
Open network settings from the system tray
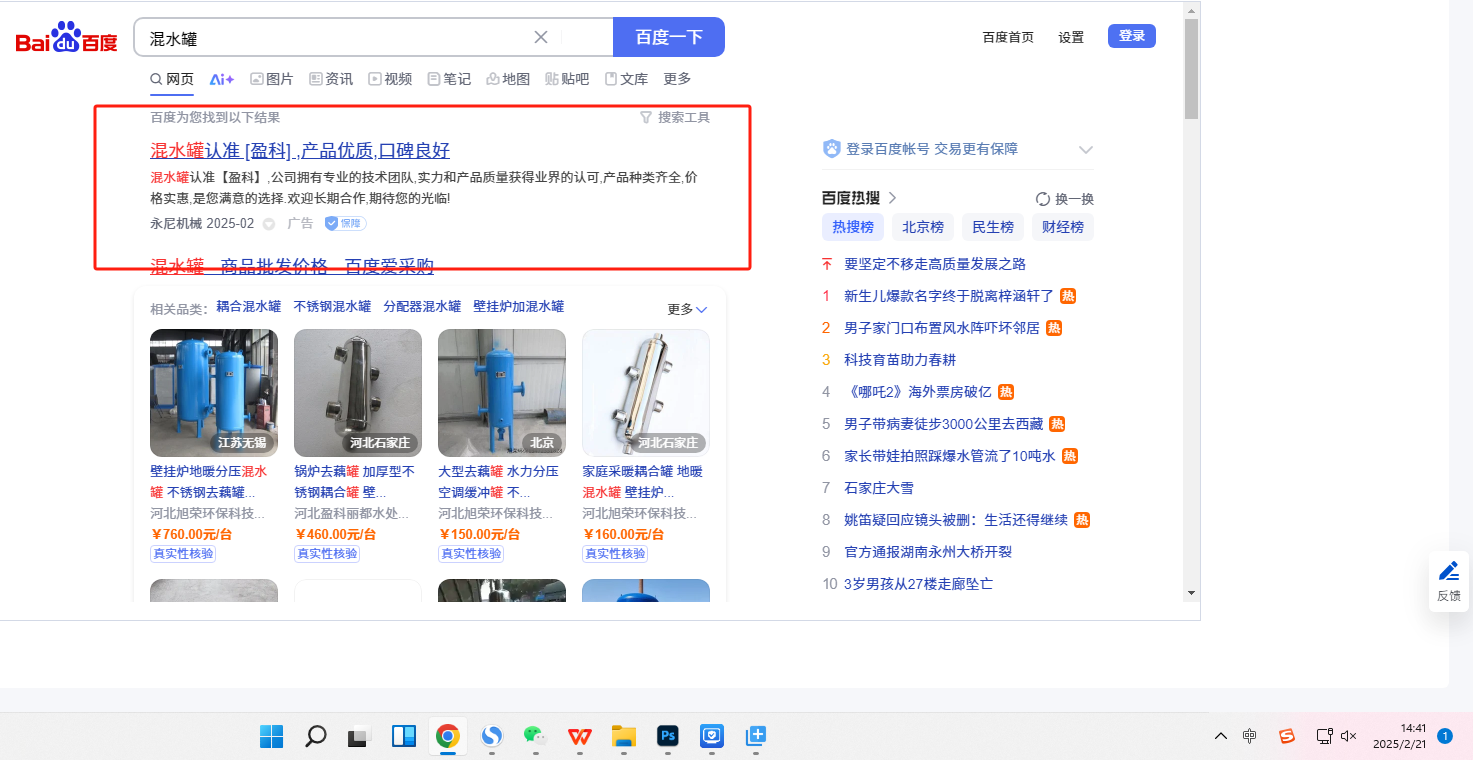(x=1324, y=736)
